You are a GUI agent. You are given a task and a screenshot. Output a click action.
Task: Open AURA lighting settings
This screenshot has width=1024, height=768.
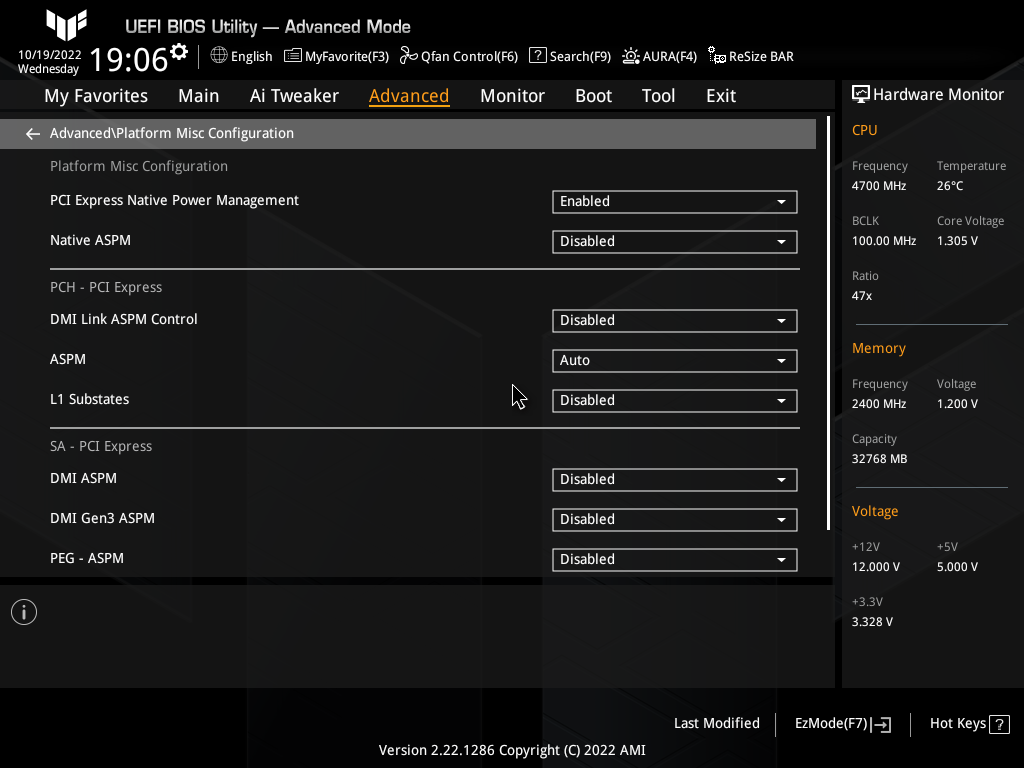[659, 56]
